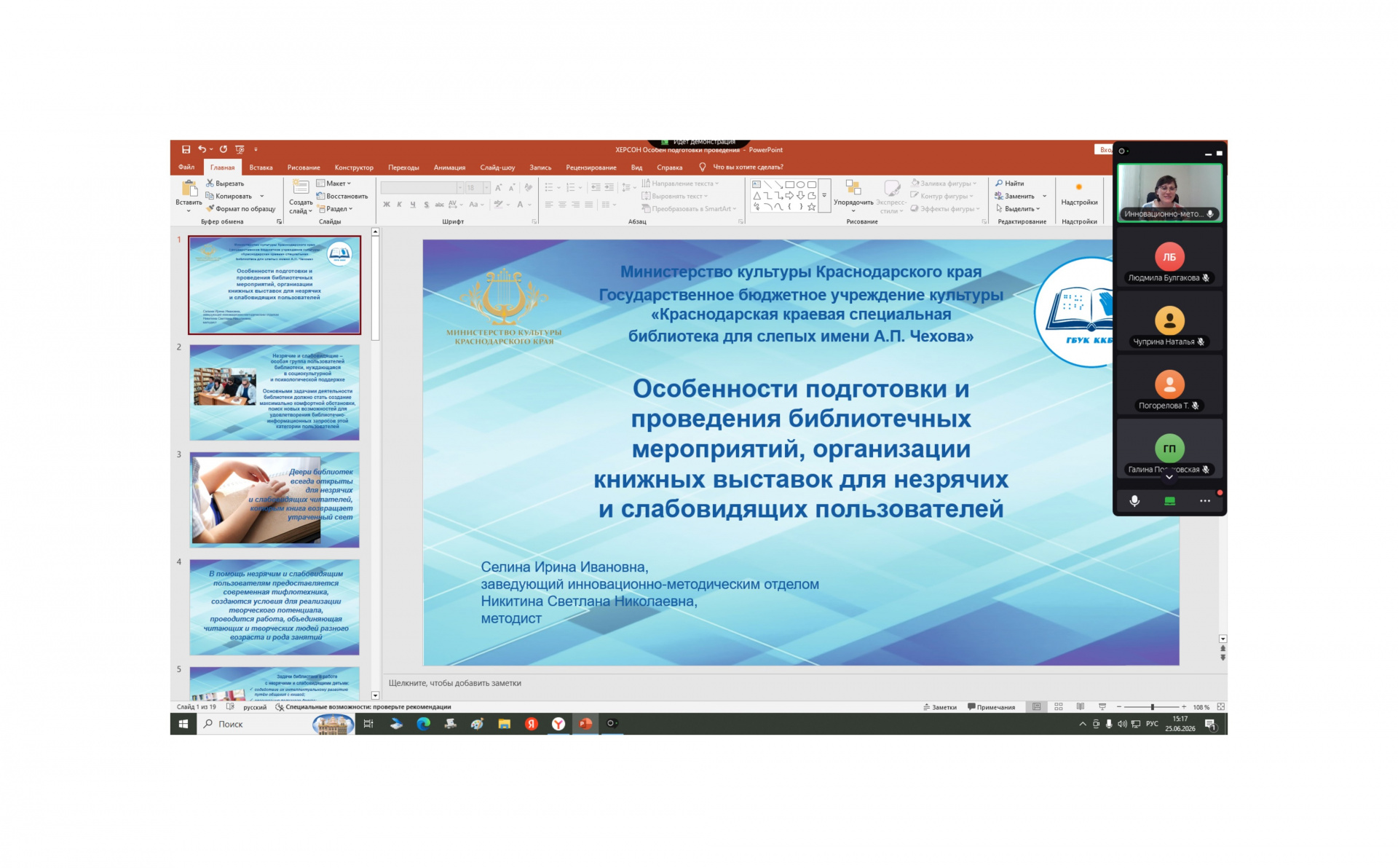This screenshot has width=1398, height=868.
Task: Expand Раздел section dropdown
Action: [335, 209]
